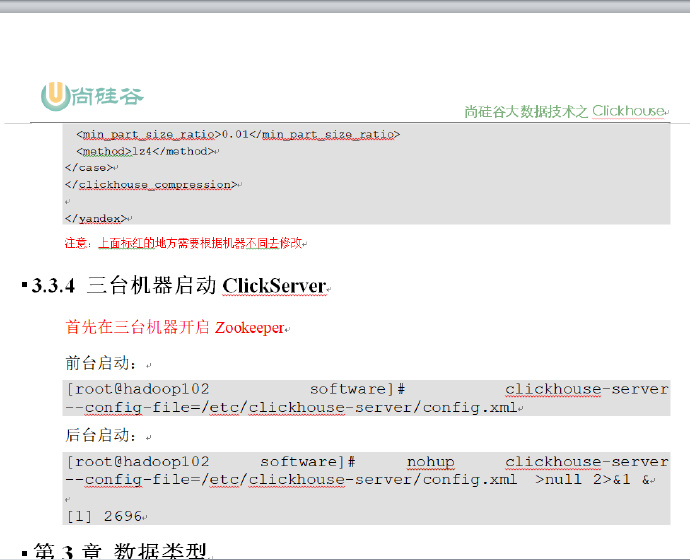Click nohup in the background command

(430, 462)
